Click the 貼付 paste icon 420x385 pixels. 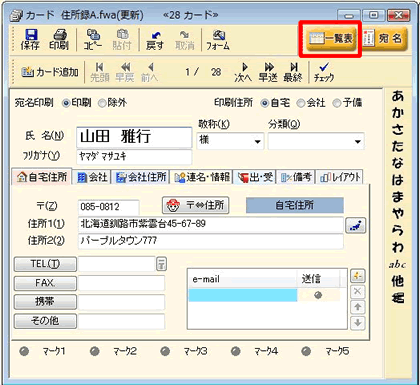(x=122, y=40)
